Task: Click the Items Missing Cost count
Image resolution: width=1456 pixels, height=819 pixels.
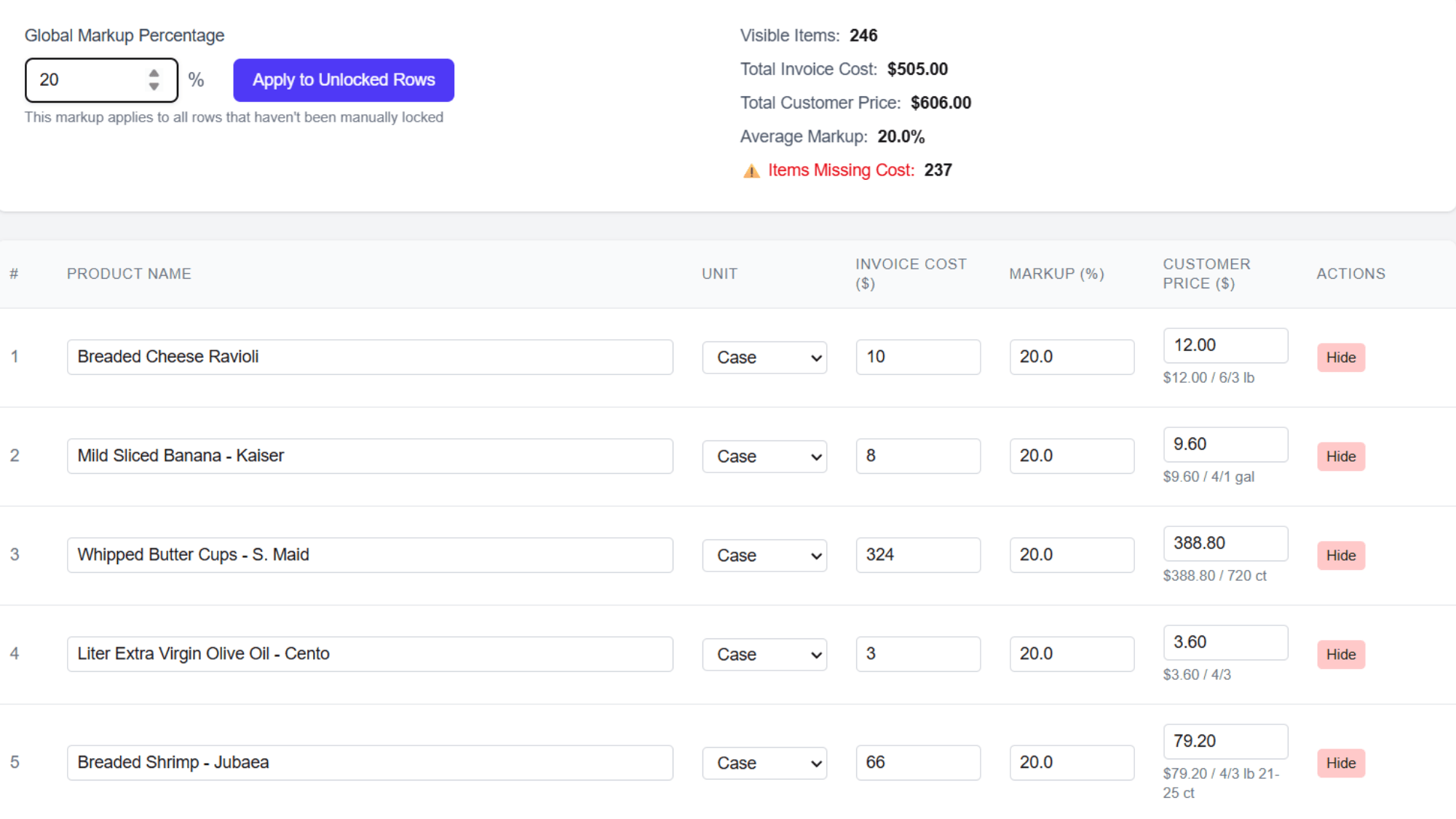Action: tap(938, 170)
